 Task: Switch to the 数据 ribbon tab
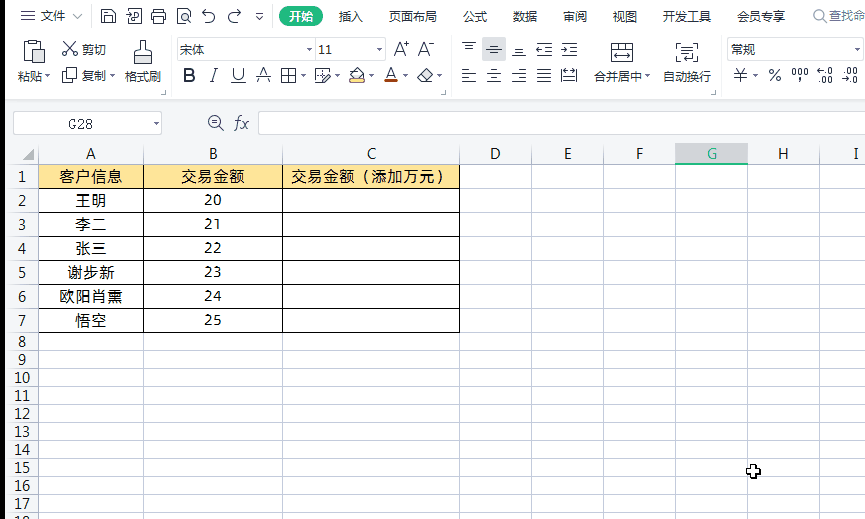524,17
